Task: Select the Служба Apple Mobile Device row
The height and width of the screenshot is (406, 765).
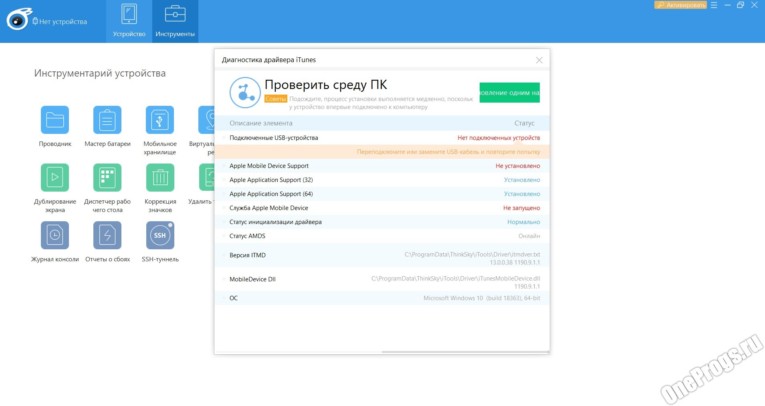Action: click(382, 208)
